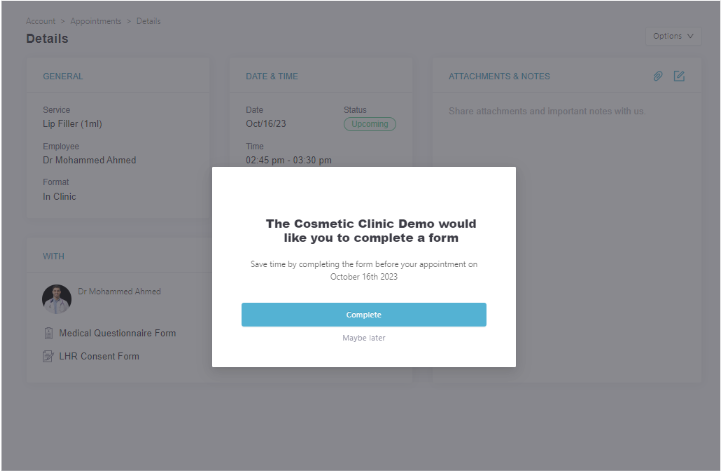The height and width of the screenshot is (472, 721).
Task: Click the 02:45 pm - 03:30 pm time
Action: (288, 160)
